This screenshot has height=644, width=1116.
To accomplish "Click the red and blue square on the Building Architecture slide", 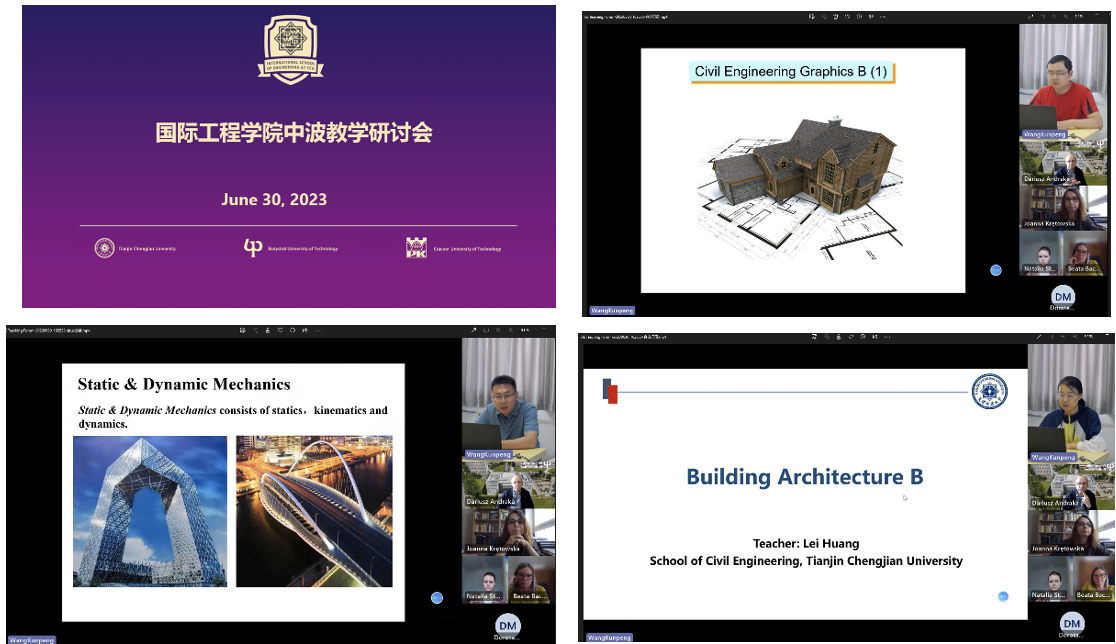I will point(610,392).
